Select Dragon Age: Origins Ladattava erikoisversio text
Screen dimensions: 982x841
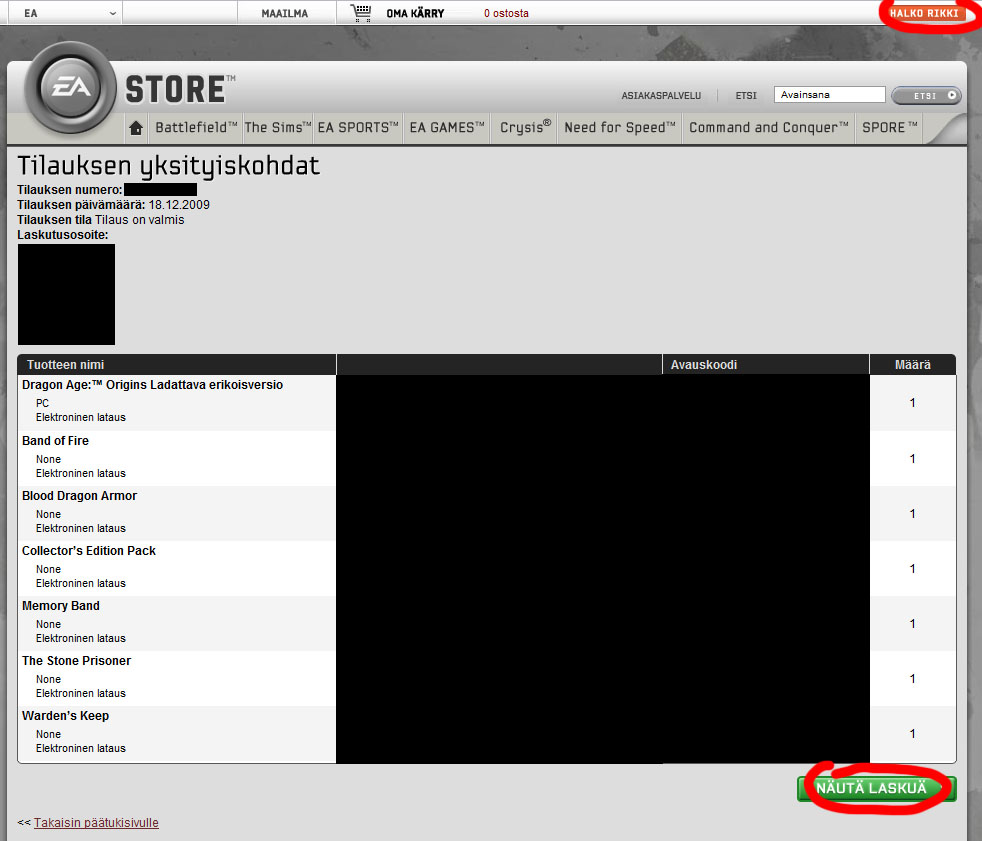(152, 384)
